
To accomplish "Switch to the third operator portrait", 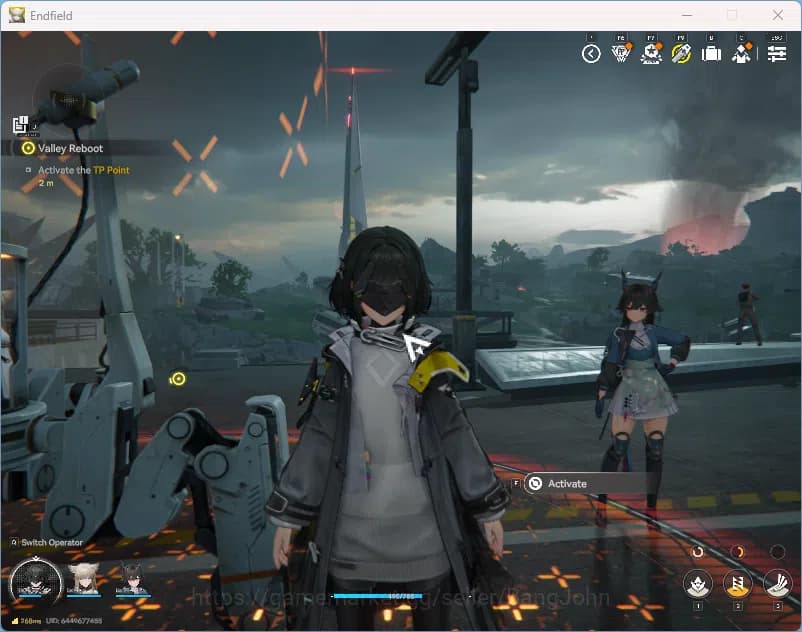I will click(x=131, y=579).
